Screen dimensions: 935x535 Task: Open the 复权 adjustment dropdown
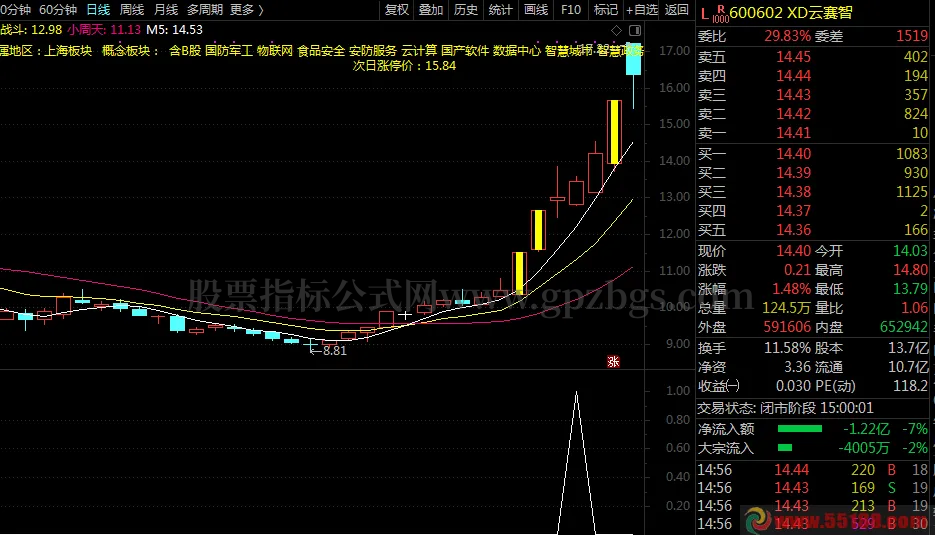pyautogui.click(x=397, y=10)
